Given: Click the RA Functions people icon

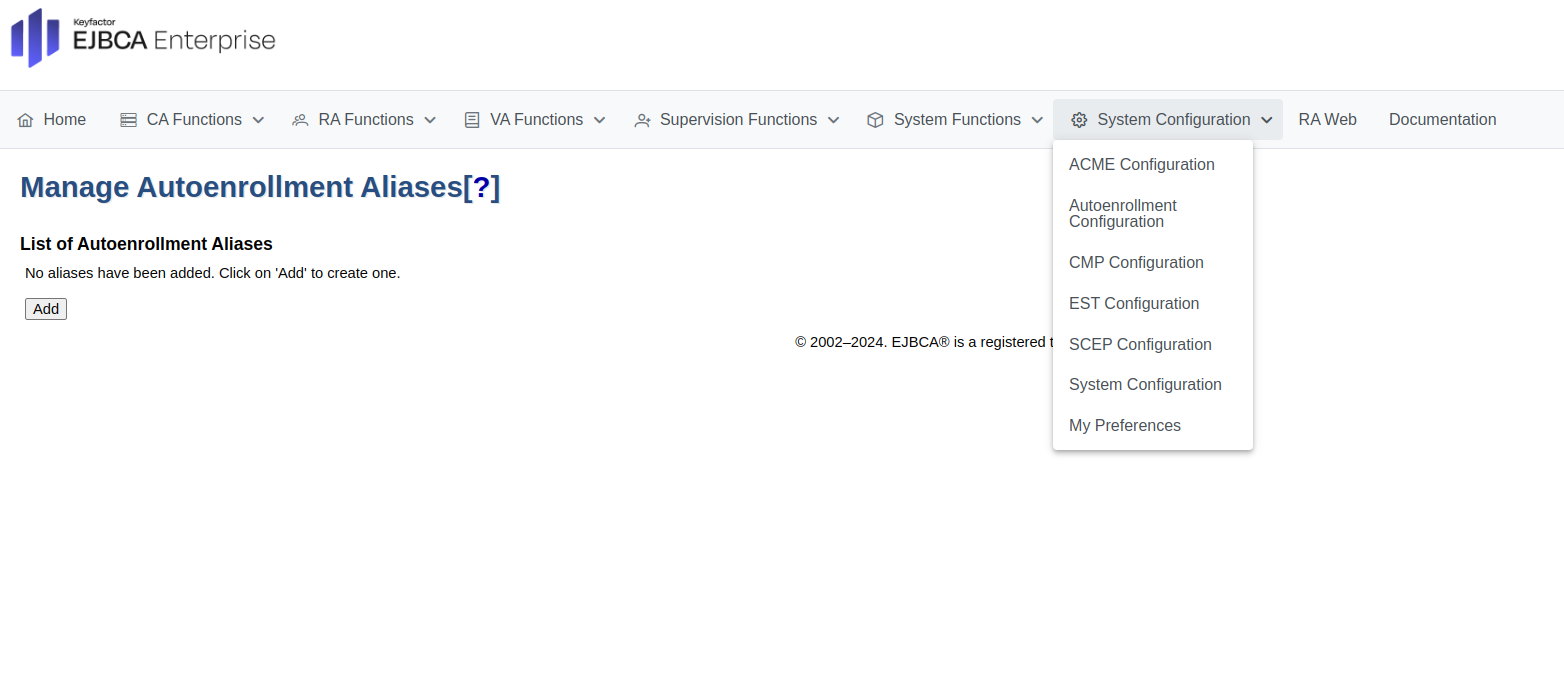Looking at the screenshot, I should pyautogui.click(x=301, y=119).
